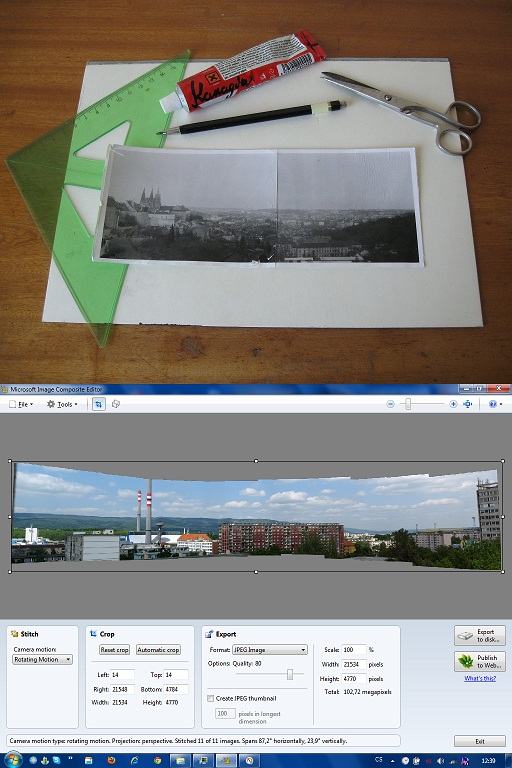Image resolution: width=512 pixels, height=768 pixels.
Task: Click the export Height field
Action: (354, 679)
